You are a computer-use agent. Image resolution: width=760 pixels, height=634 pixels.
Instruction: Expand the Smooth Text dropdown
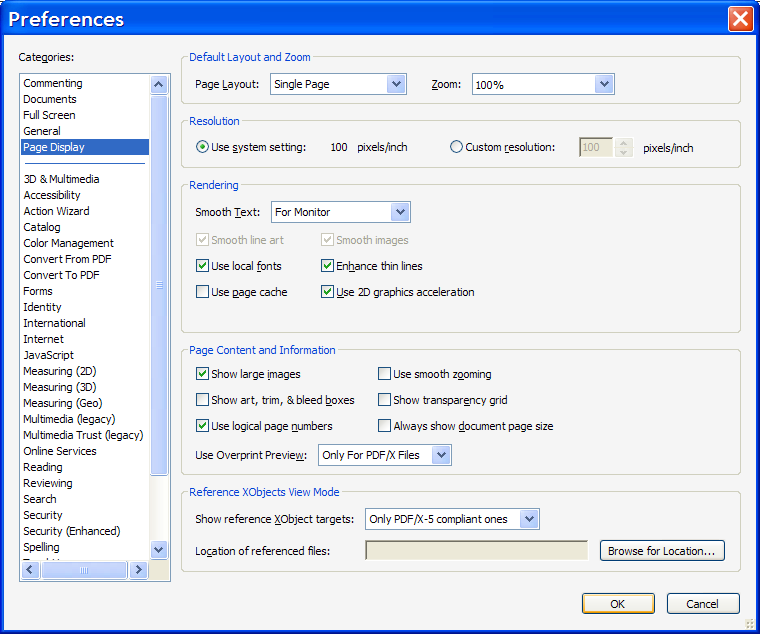click(400, 212)
